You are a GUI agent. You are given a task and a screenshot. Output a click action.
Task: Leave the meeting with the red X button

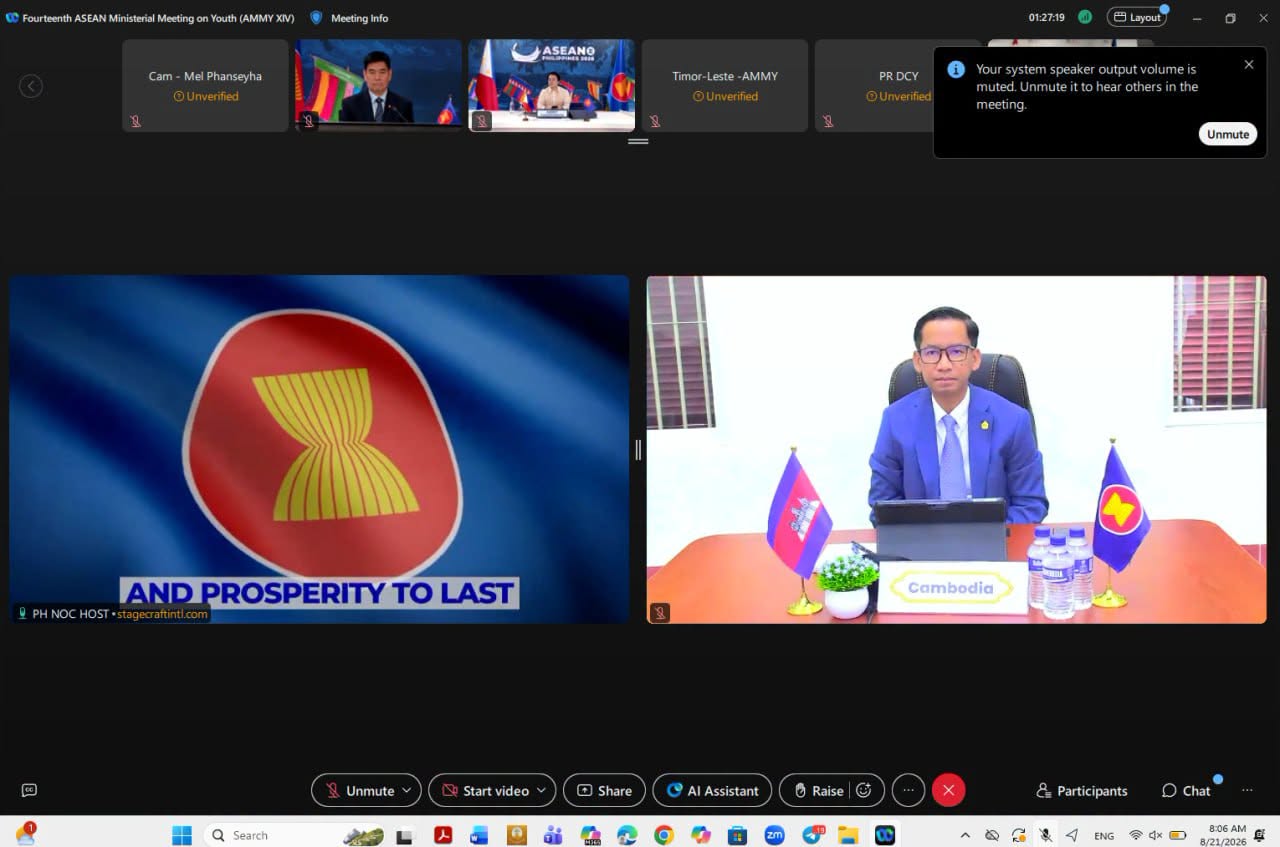pyautogui.click(x=948, y=790)
